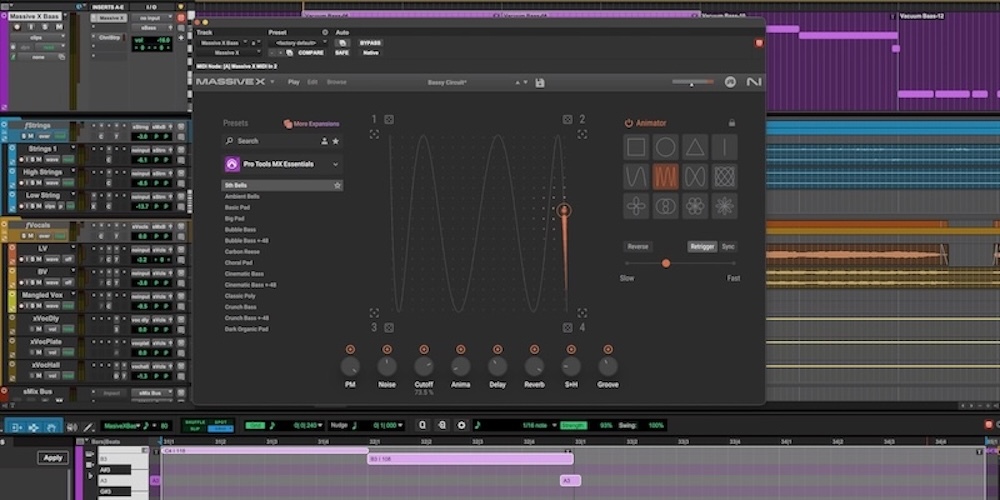Expand the Pro Tools MX Essentials bank
This screenshot has width=1000, height=500.
click(x=335, y=165)
